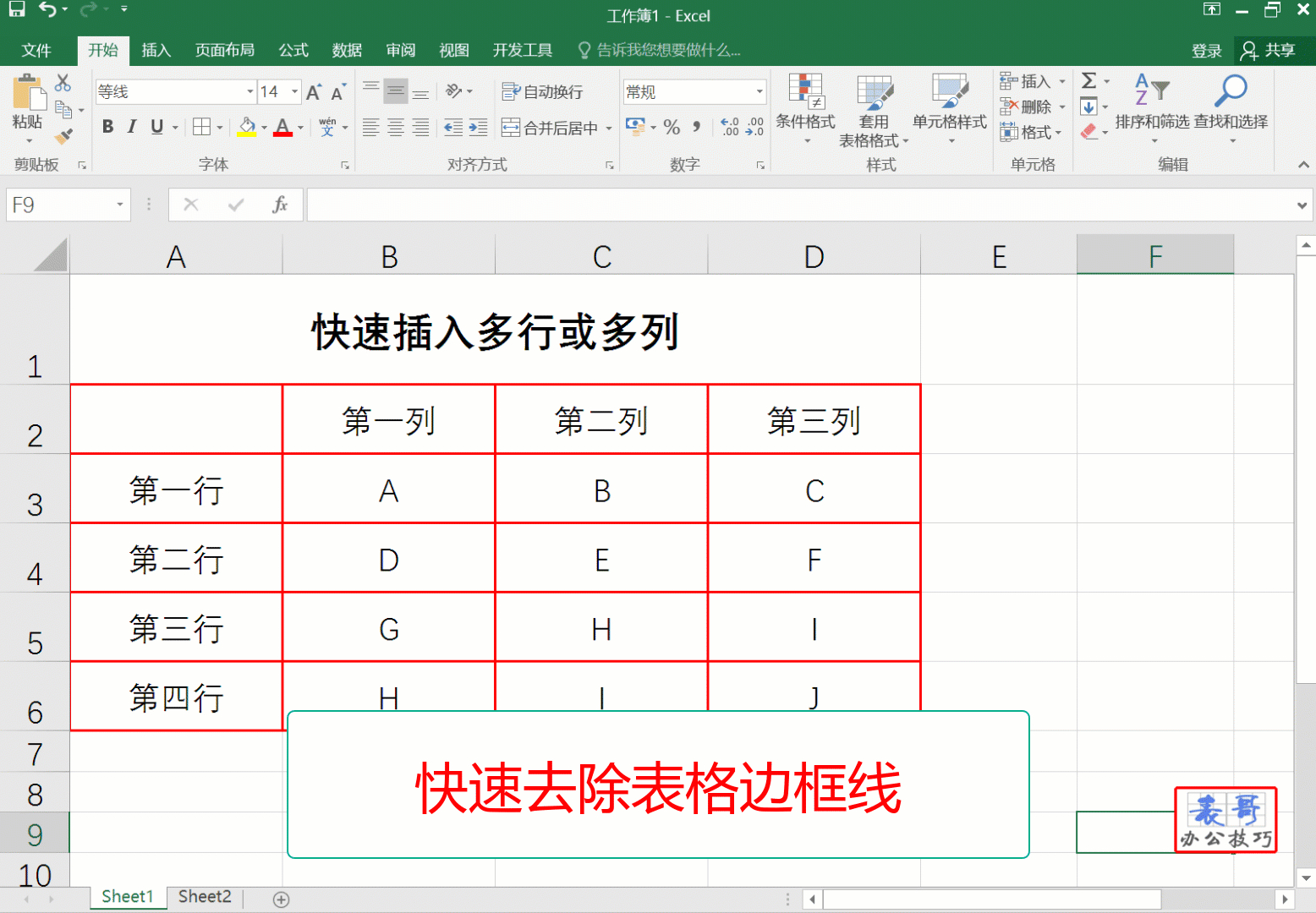The width and height of the screenshot is (1316, 913).
Task: Switch to the 视图 View tab
Action: coord(453,50)
